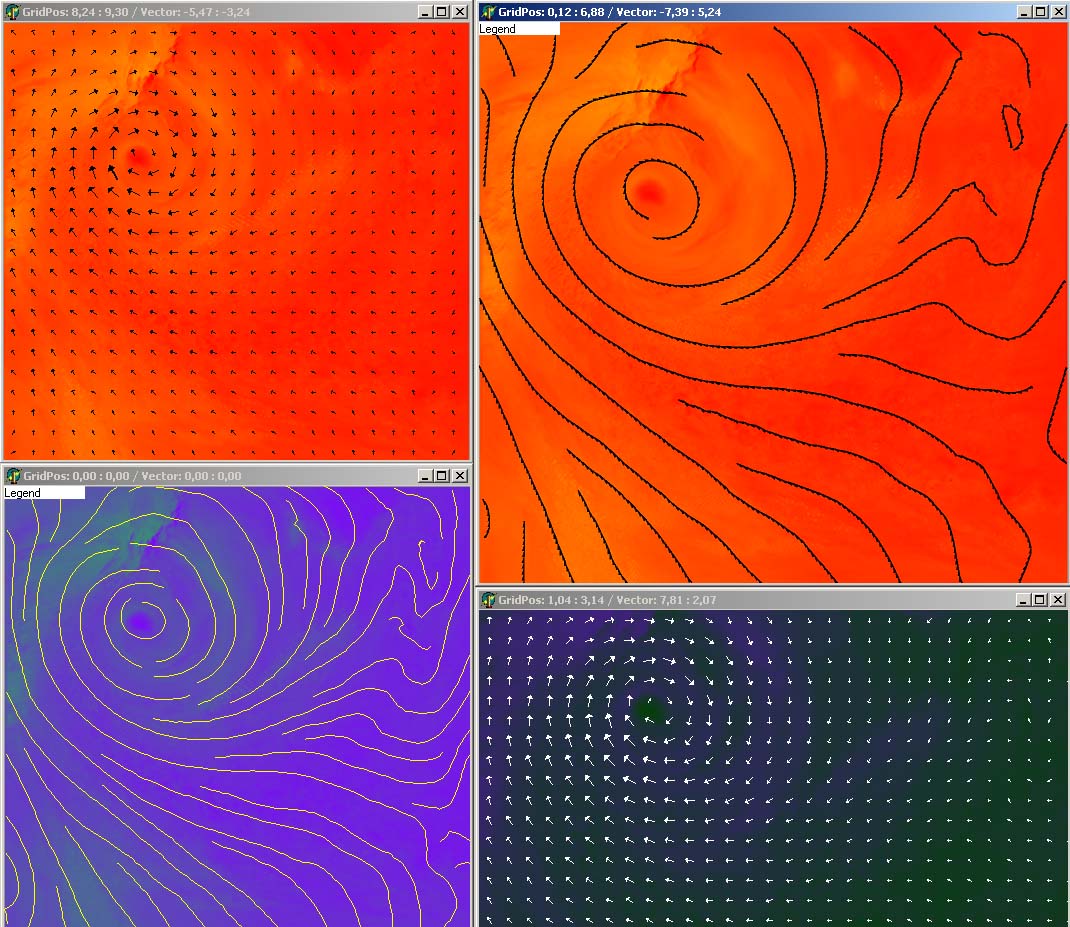Viewport: 1070px width, 927px height.
Task: Minimize the GridPos 0,12 streamline window
Action: click(x=1023, y=12)
